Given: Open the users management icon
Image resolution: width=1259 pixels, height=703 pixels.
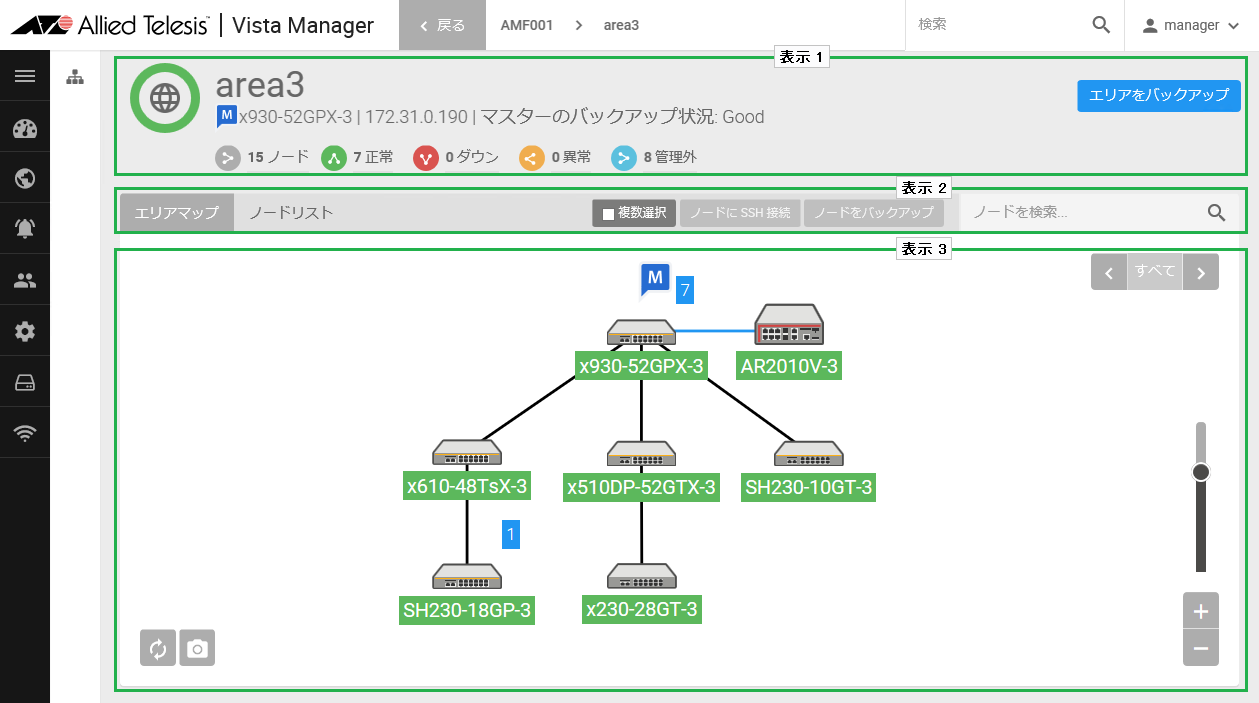Looking at the screenshot, I should [x=25, y=281].
